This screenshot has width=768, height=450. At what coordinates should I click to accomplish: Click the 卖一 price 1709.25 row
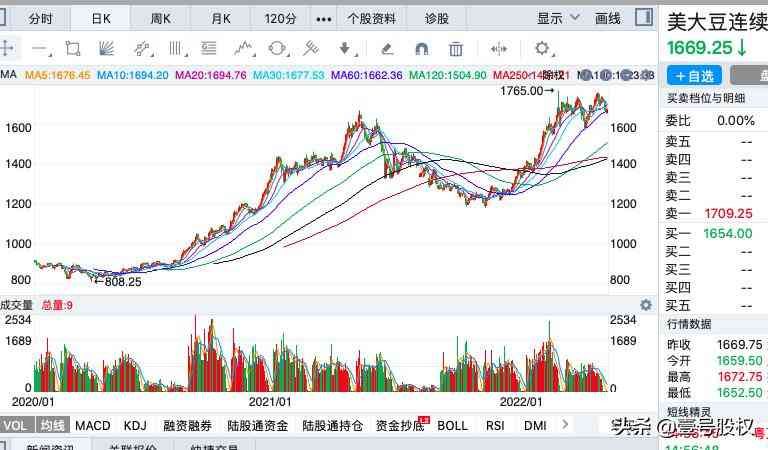712,213
